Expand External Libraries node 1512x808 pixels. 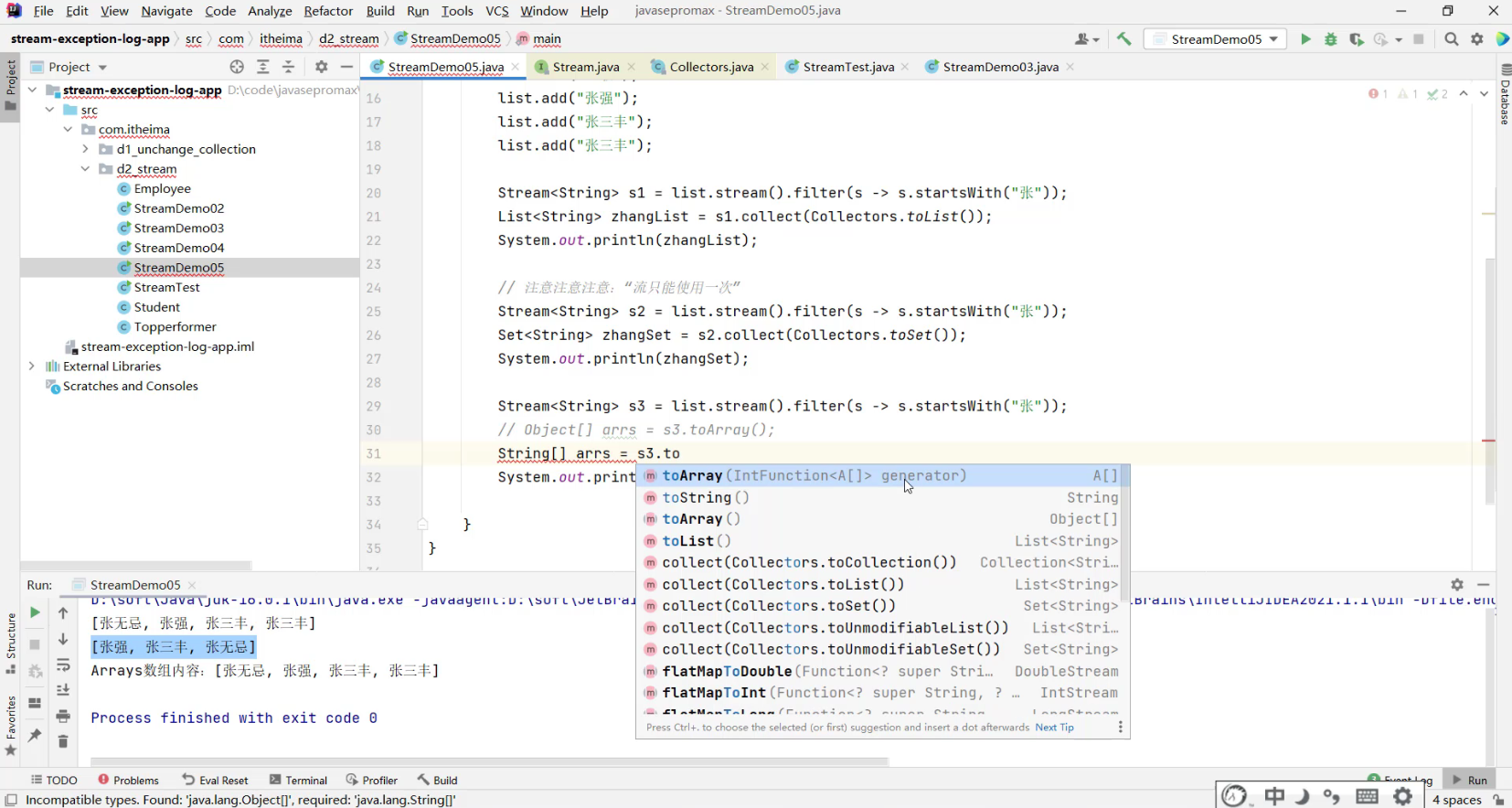(x=32, y=367)
